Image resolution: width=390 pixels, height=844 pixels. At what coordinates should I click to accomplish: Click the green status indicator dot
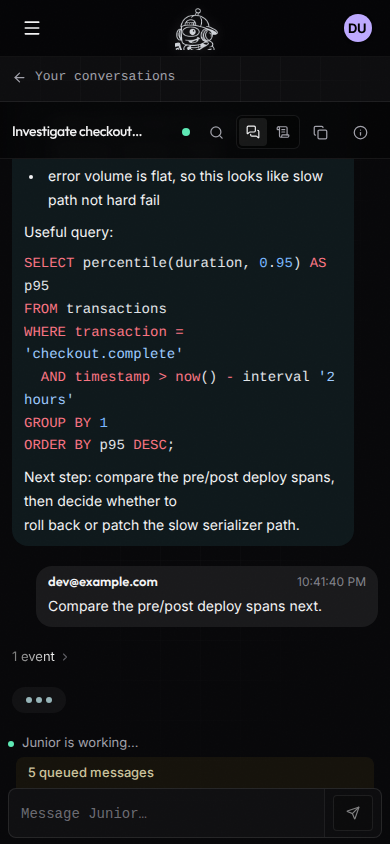point(186,132)
